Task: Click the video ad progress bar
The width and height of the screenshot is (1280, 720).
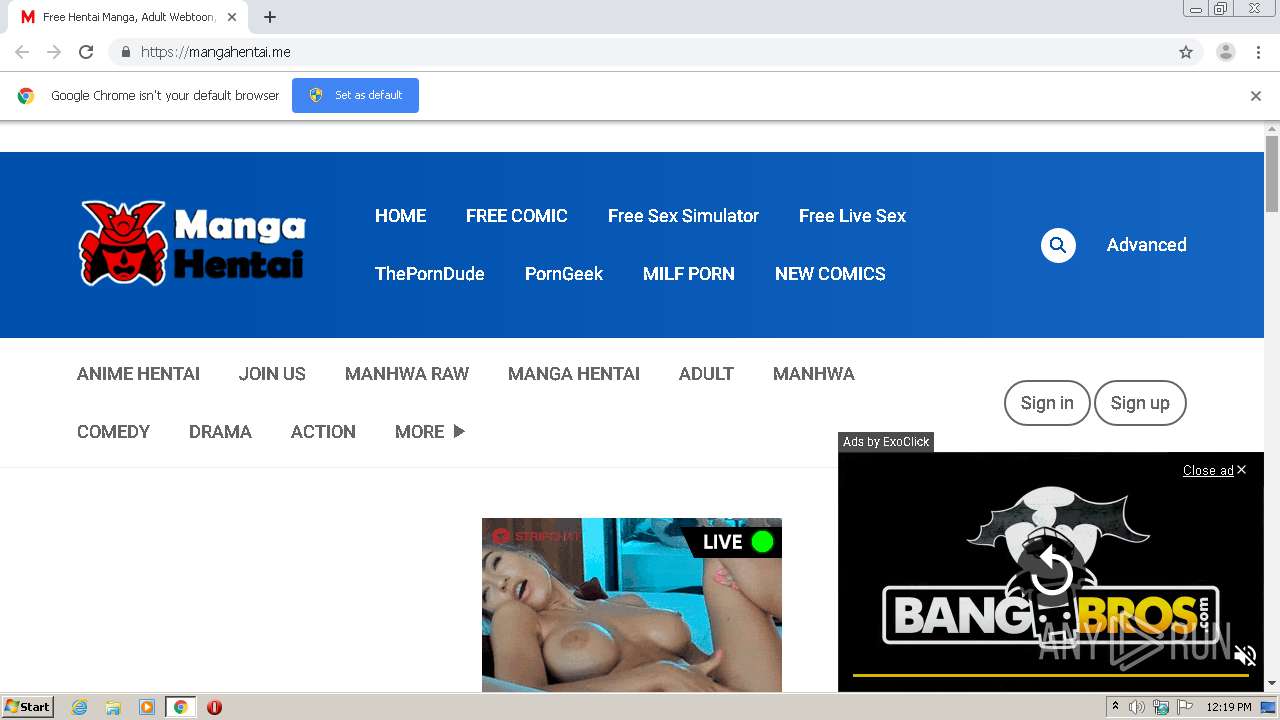Action: pyautogui.click(x=1051, y=676)
